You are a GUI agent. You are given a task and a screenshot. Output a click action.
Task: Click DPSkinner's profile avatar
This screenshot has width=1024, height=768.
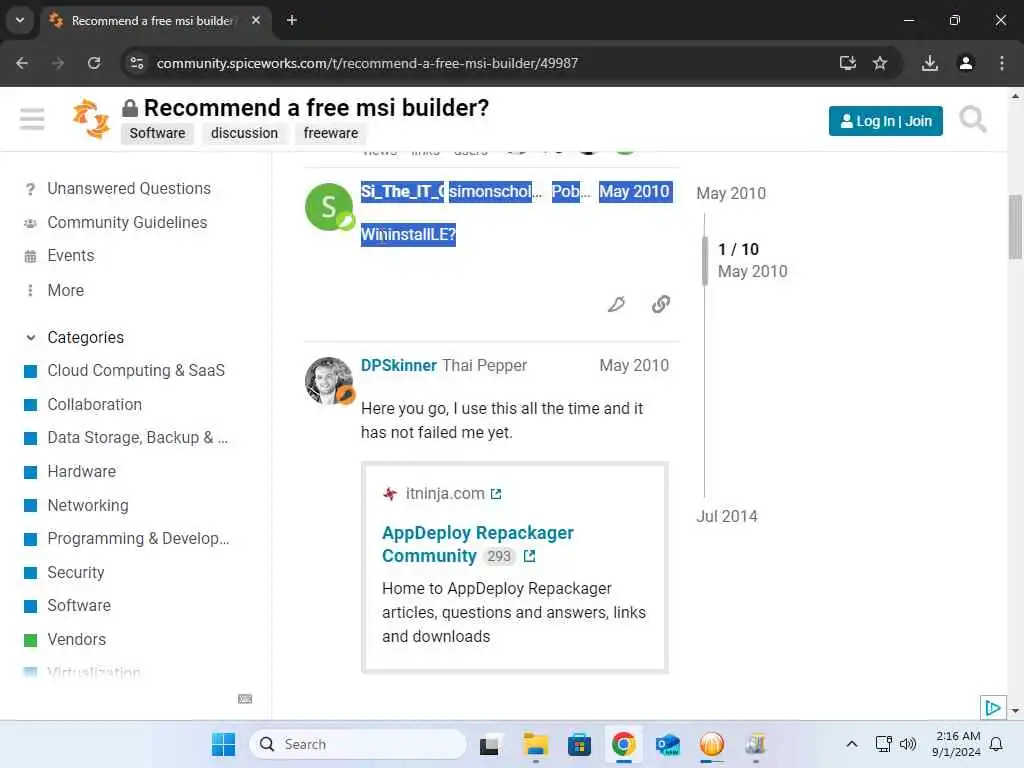[x=328, y=381]
